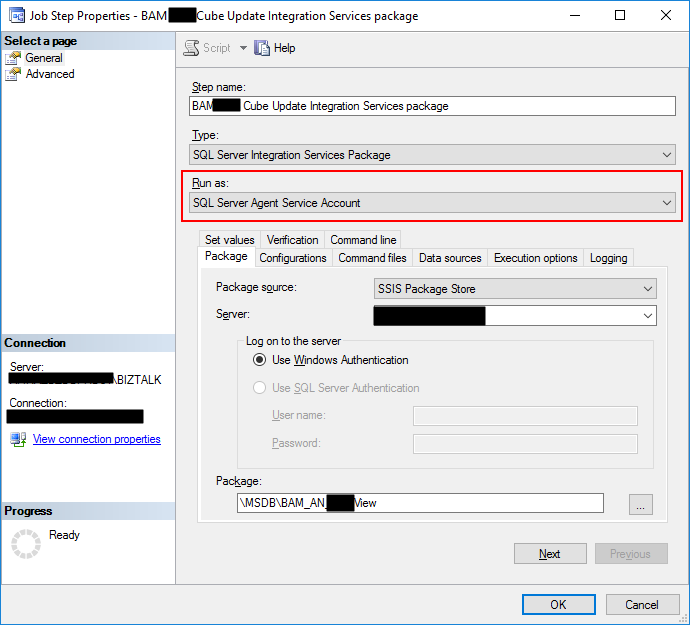Select the Advanced page icon

(x=14, y=74)
